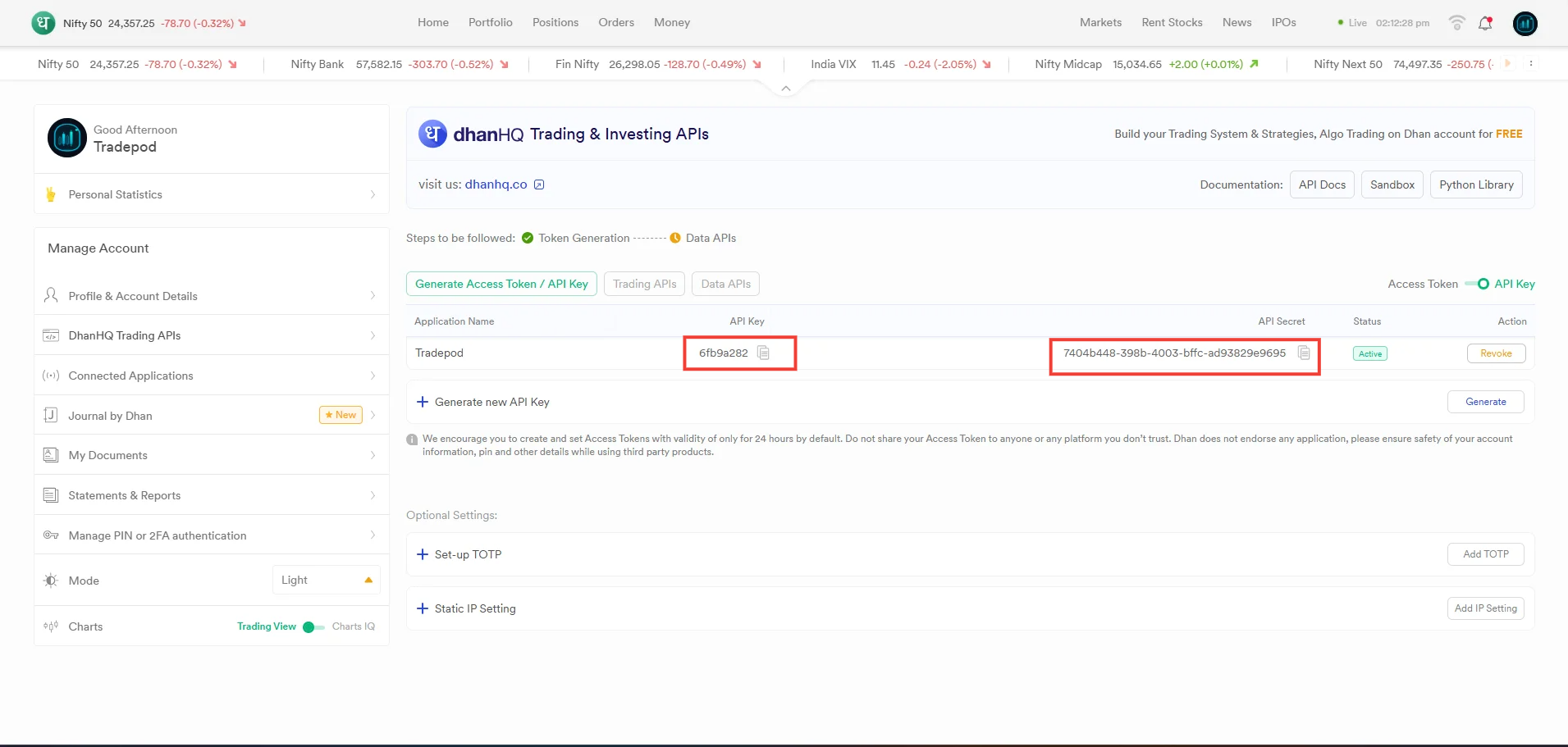Click the Dhan logo in top bar
The width and height of the screenshot is (1568, 747).
[x=43, y=23]
